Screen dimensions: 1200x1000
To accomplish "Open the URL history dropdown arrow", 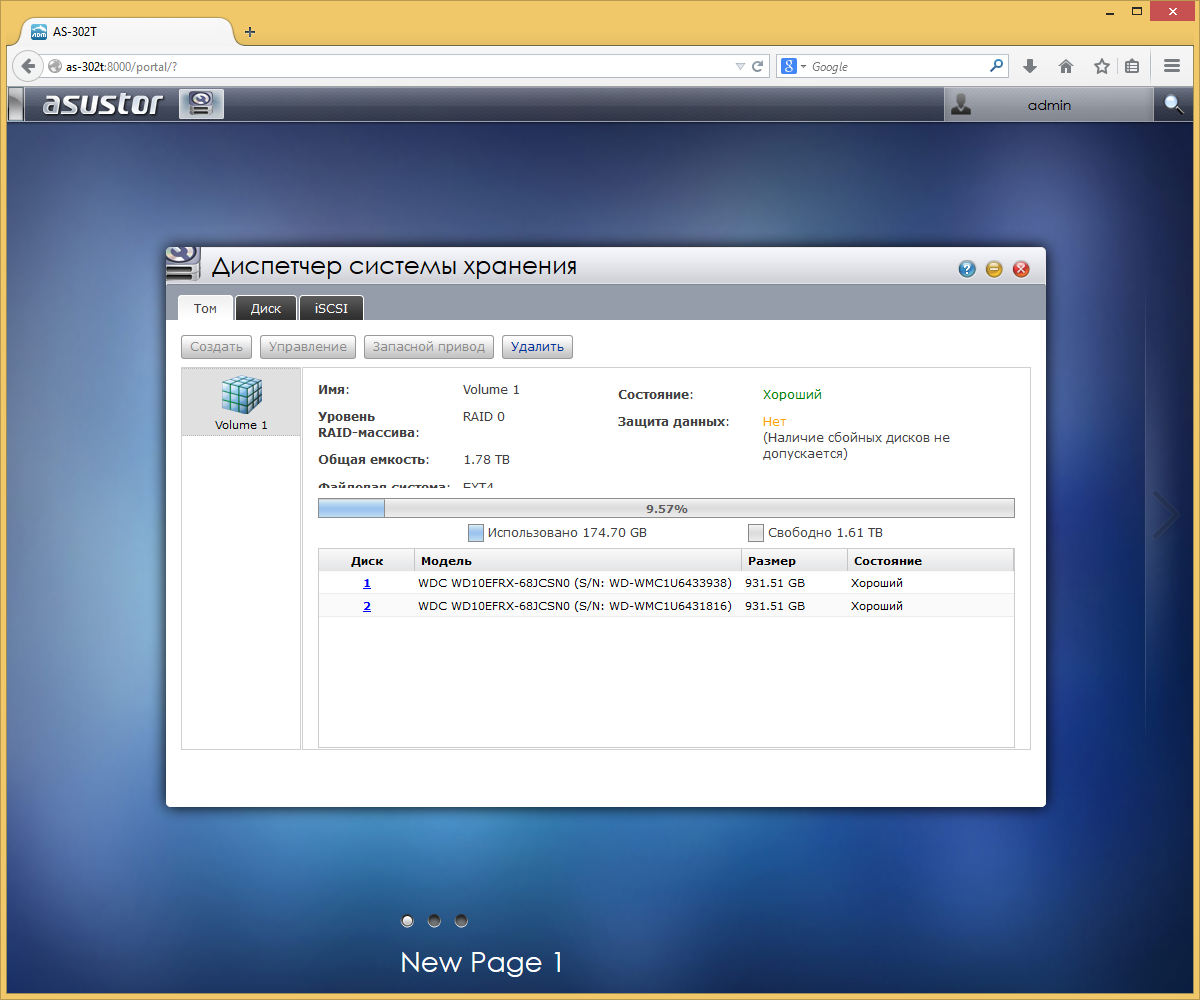I will click(740, 67).
